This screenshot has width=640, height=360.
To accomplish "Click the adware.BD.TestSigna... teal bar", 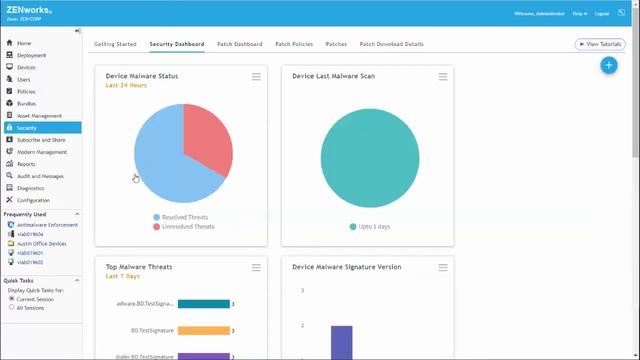I will click(x=204, y=304).
